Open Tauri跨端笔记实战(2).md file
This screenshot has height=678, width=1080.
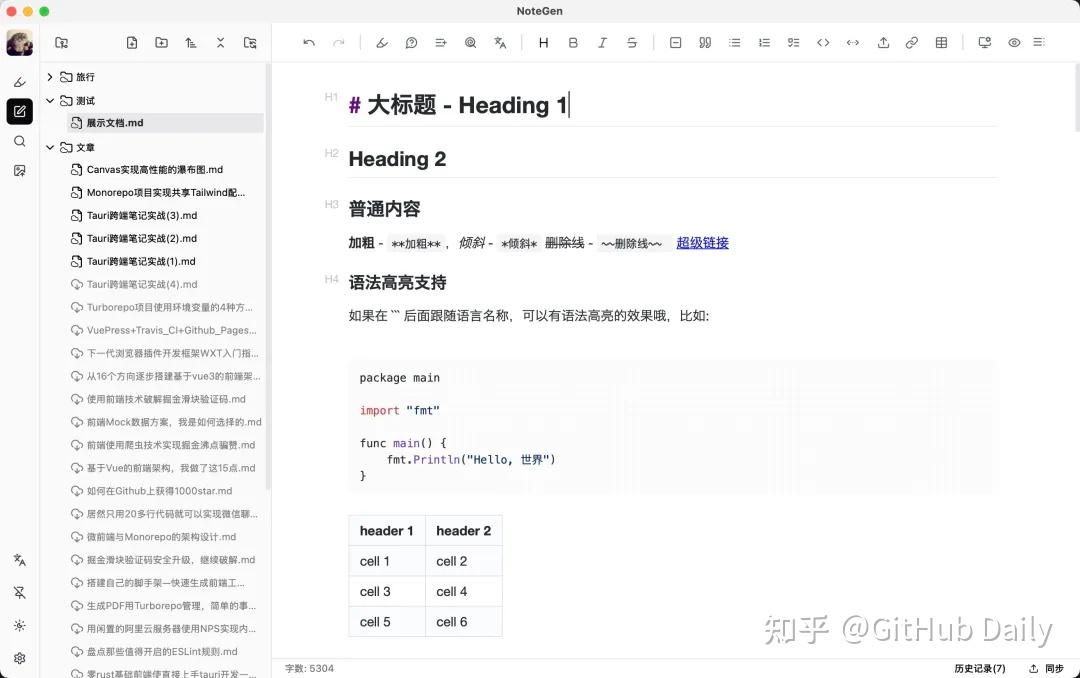tap(141, 238)
